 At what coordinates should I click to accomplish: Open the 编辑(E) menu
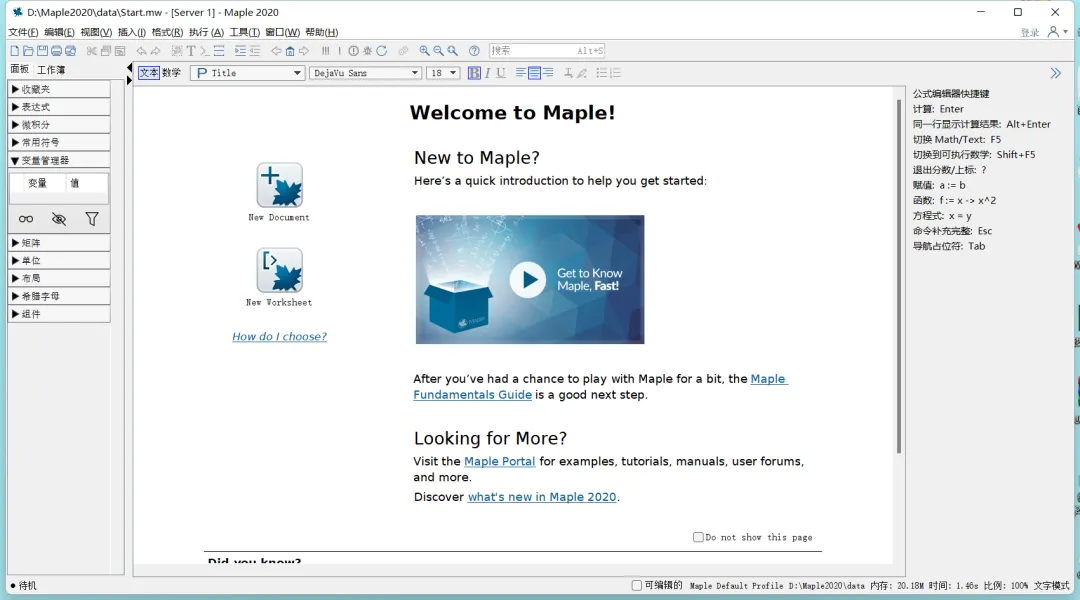(x=59, y=32)
